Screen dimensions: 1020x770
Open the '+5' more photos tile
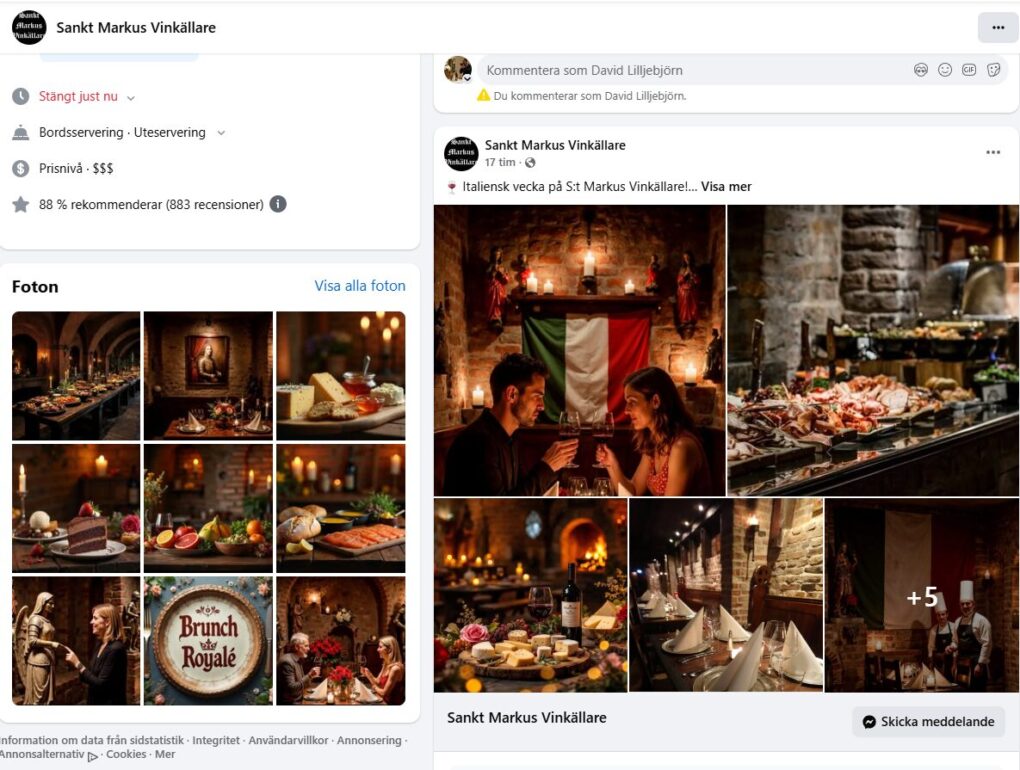click(921, 596)
